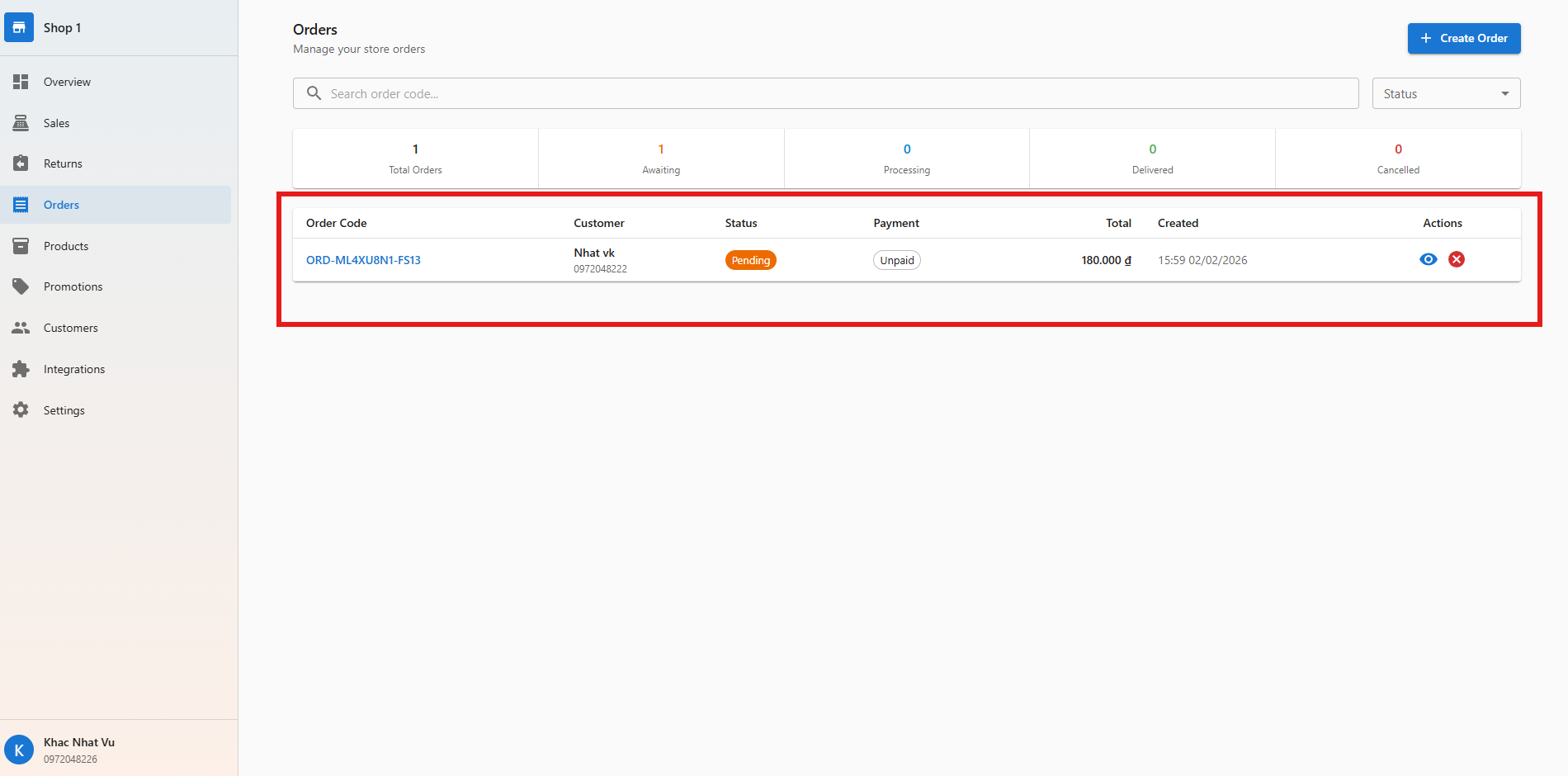Click the Unpaid payment badge
Image resolution: width=1568 pixels, height=776 pixels.
[x=897, y=260]
